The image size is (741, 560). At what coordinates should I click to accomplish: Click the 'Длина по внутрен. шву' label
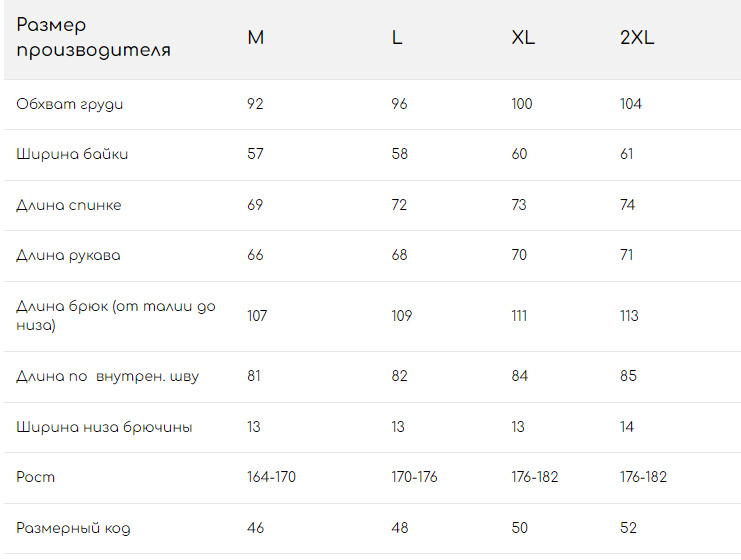click(107, 377)
